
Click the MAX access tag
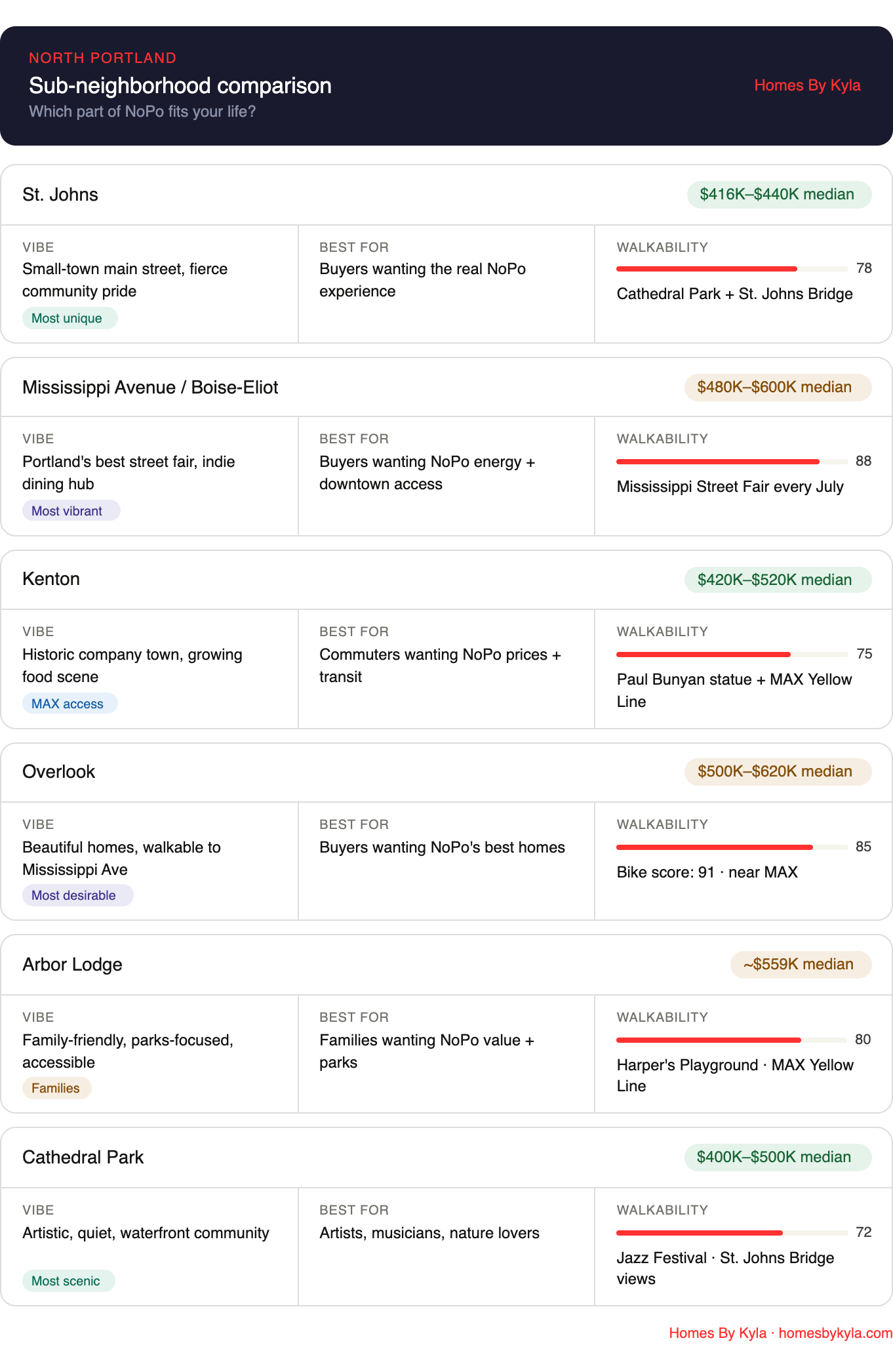pyautogui.click(x=70, y=704)
